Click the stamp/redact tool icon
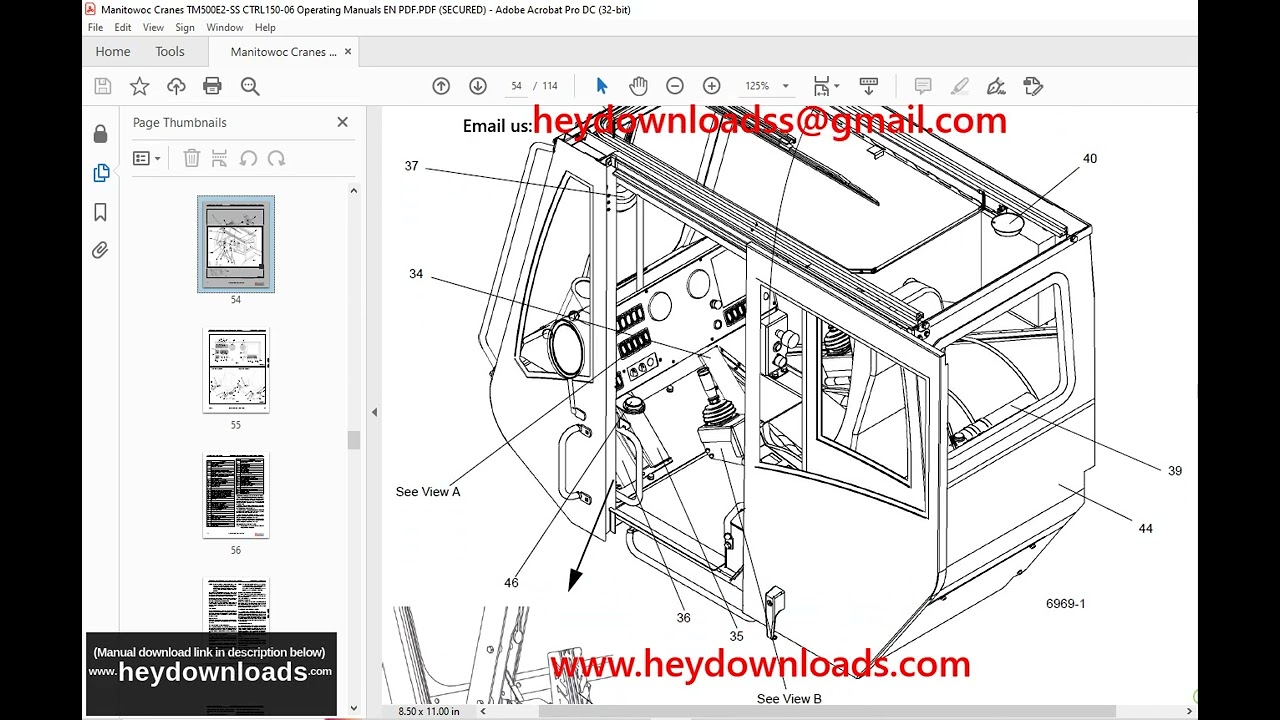 pyautogui.click(x=1033, y=86)
